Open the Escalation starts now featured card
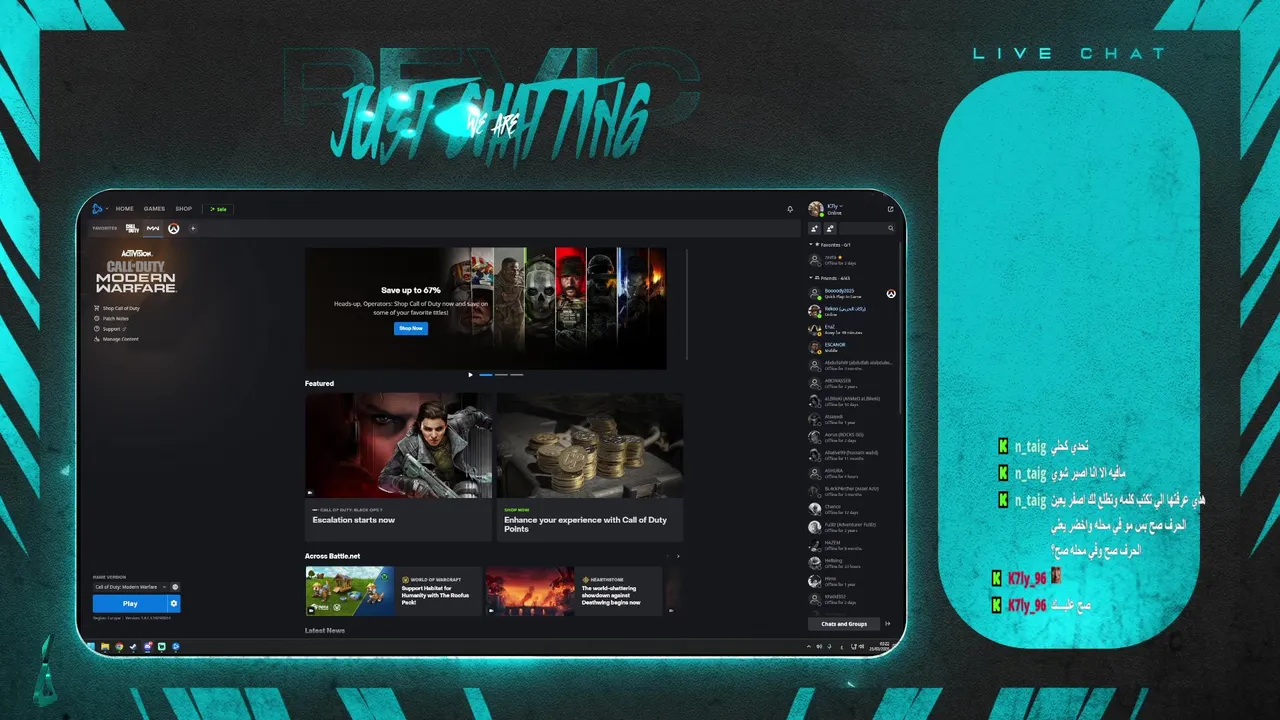This screenshot has width=1280, height=720. (398, 466)
